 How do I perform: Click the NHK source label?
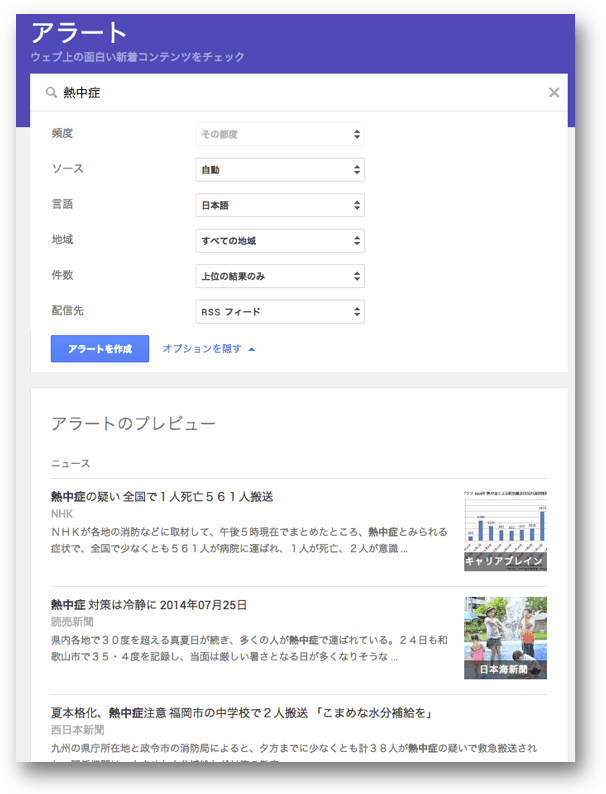(62, 514)
